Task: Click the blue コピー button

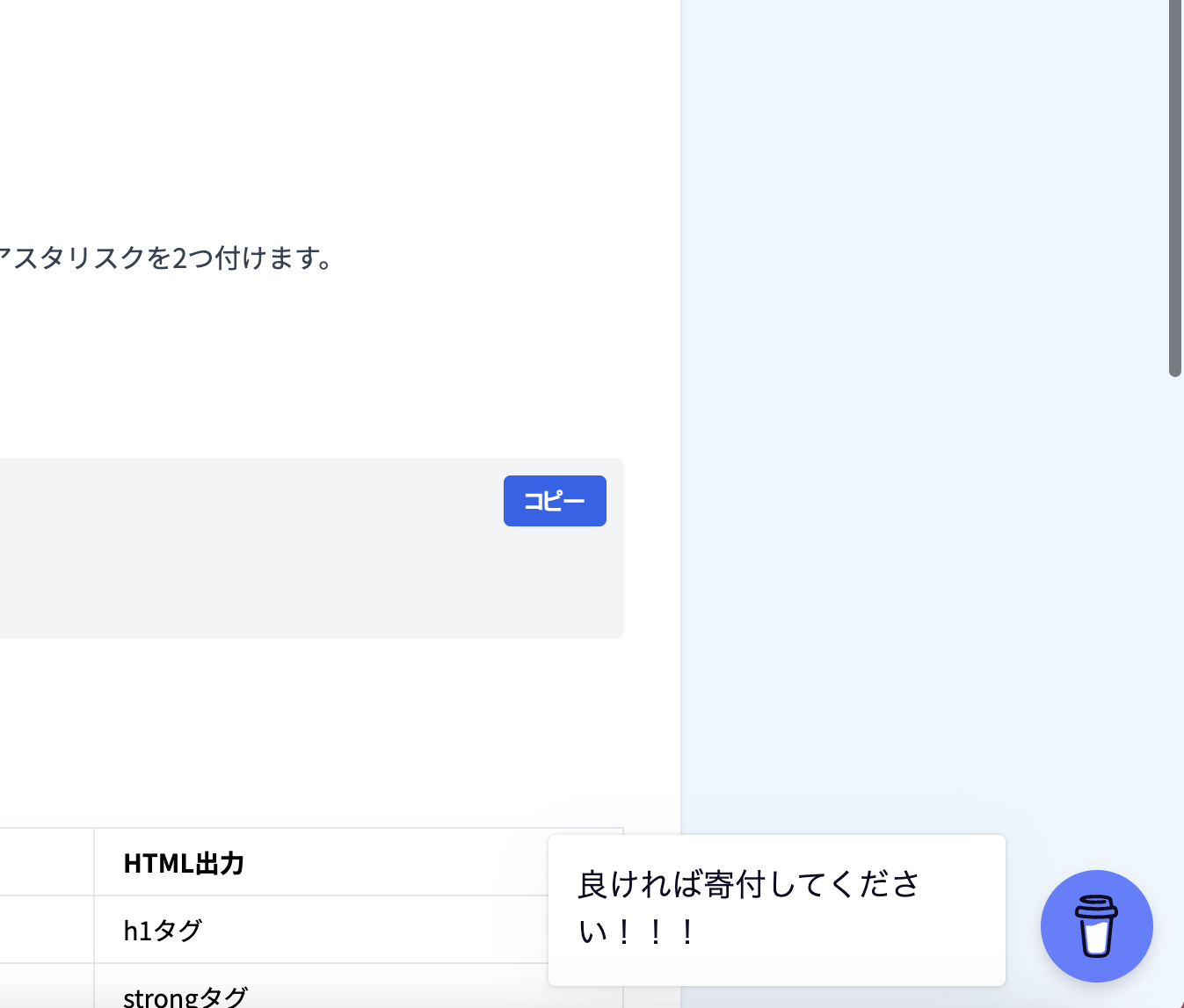Action: pos(555,501)
